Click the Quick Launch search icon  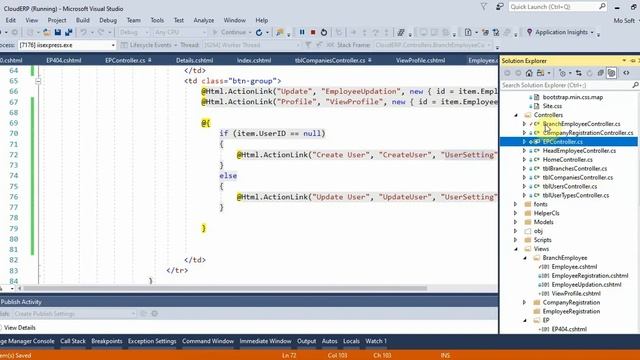click(x=602, y=7)
